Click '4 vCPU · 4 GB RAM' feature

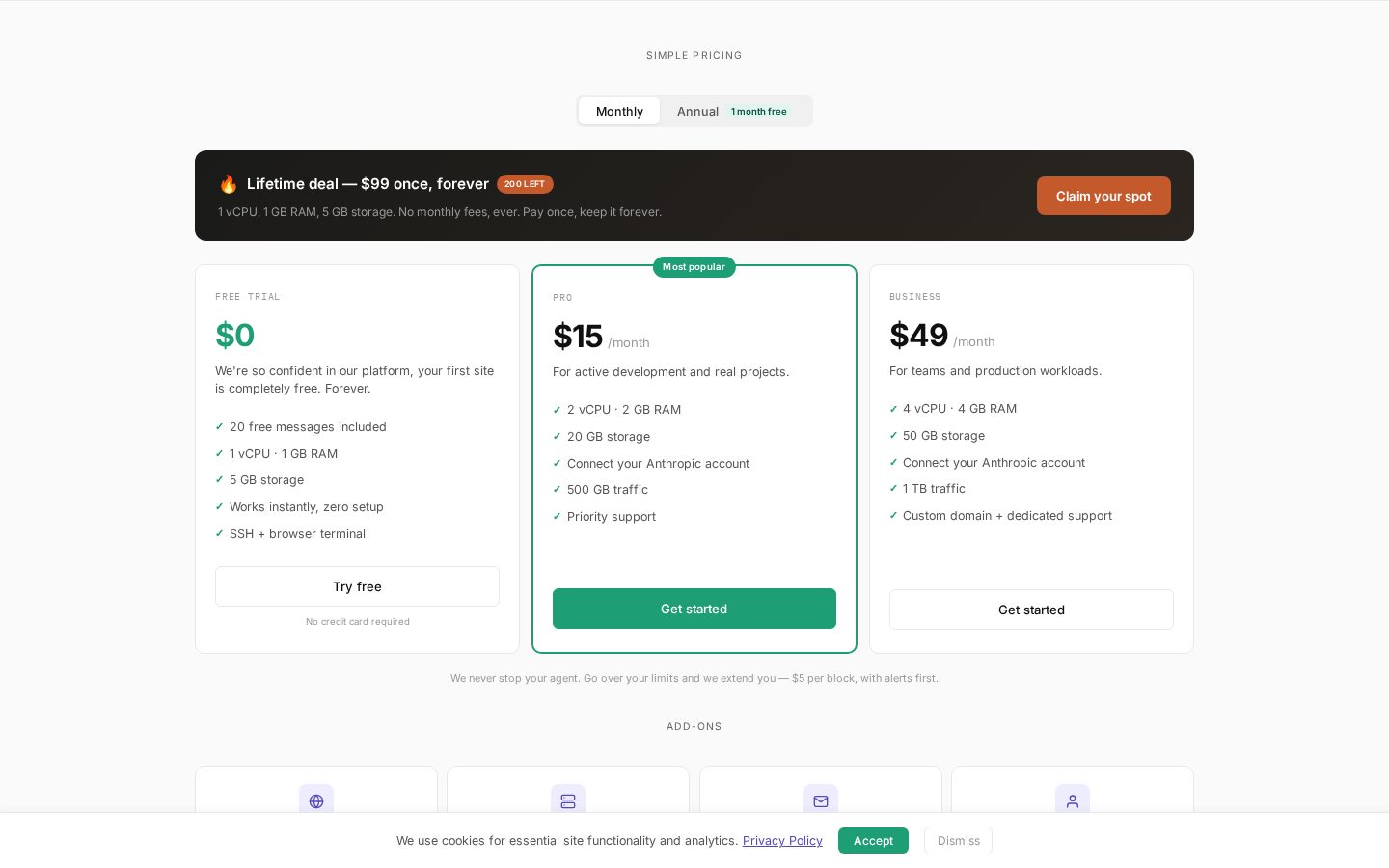tap(960, 408)
